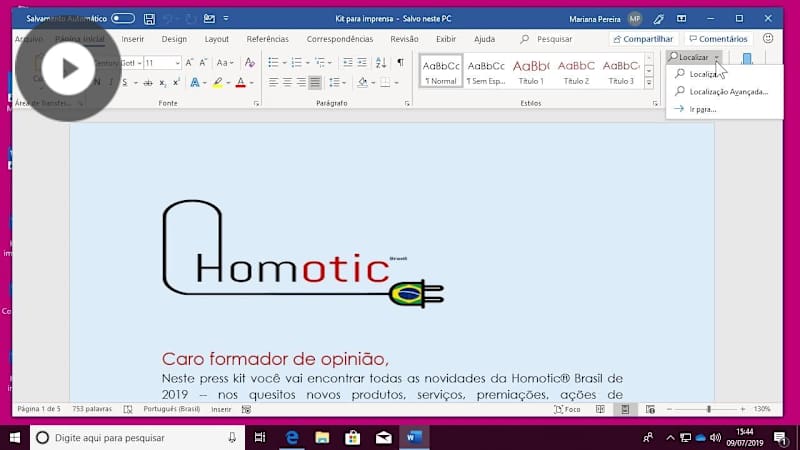Open the Fonte dialog launcher
This screenshot has width=800, height=450.
pos(256,104)
